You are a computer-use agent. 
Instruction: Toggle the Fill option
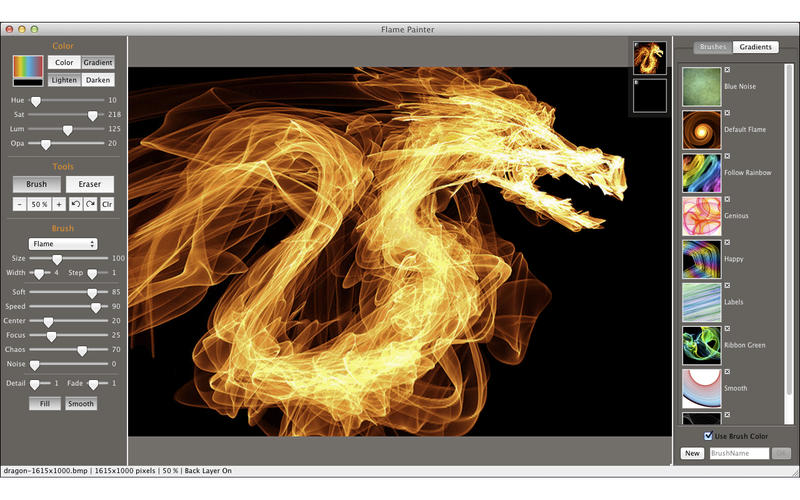click(44, 404)
